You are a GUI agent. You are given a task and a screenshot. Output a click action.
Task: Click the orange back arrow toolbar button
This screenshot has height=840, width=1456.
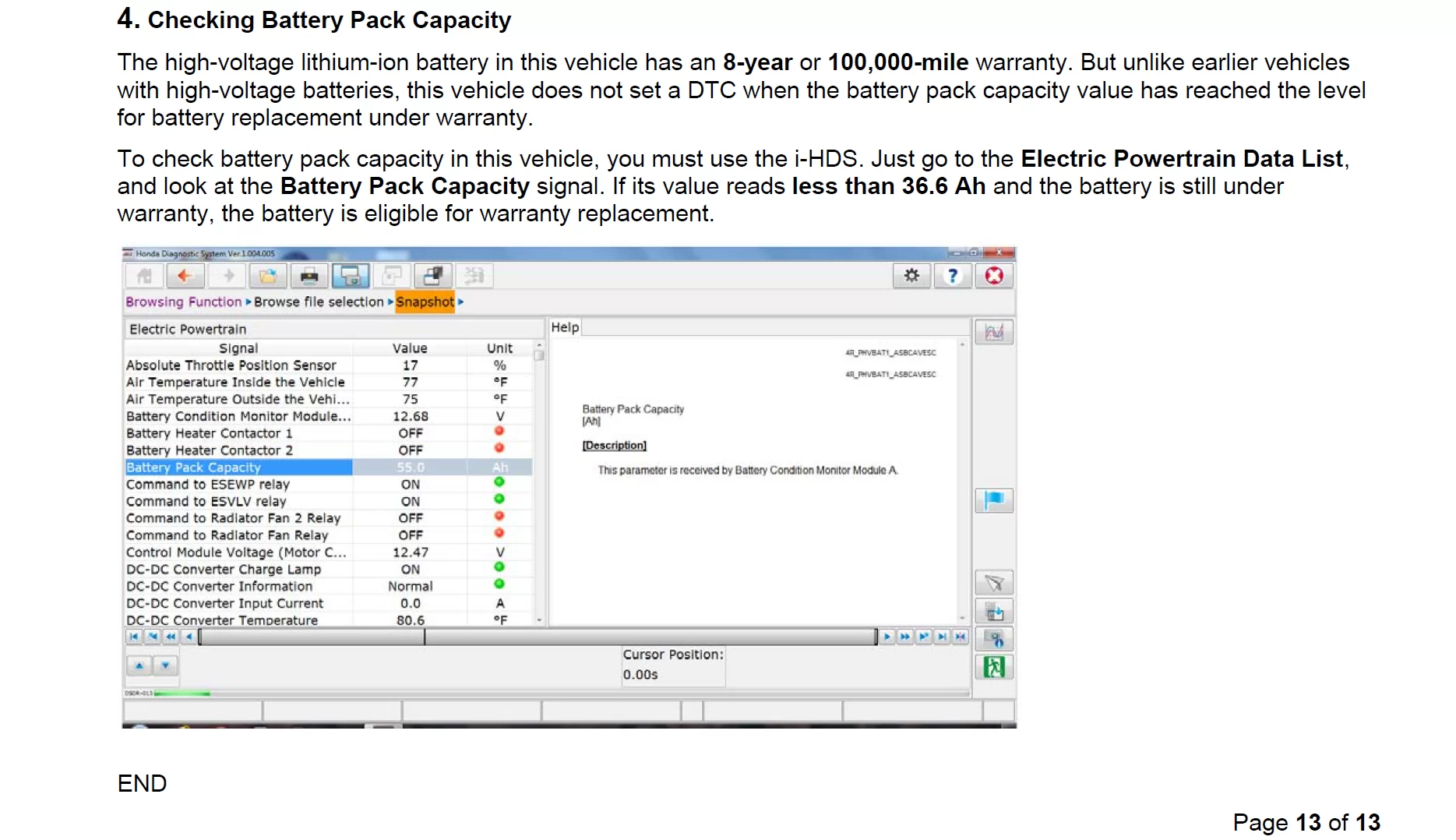pos(185,276)
